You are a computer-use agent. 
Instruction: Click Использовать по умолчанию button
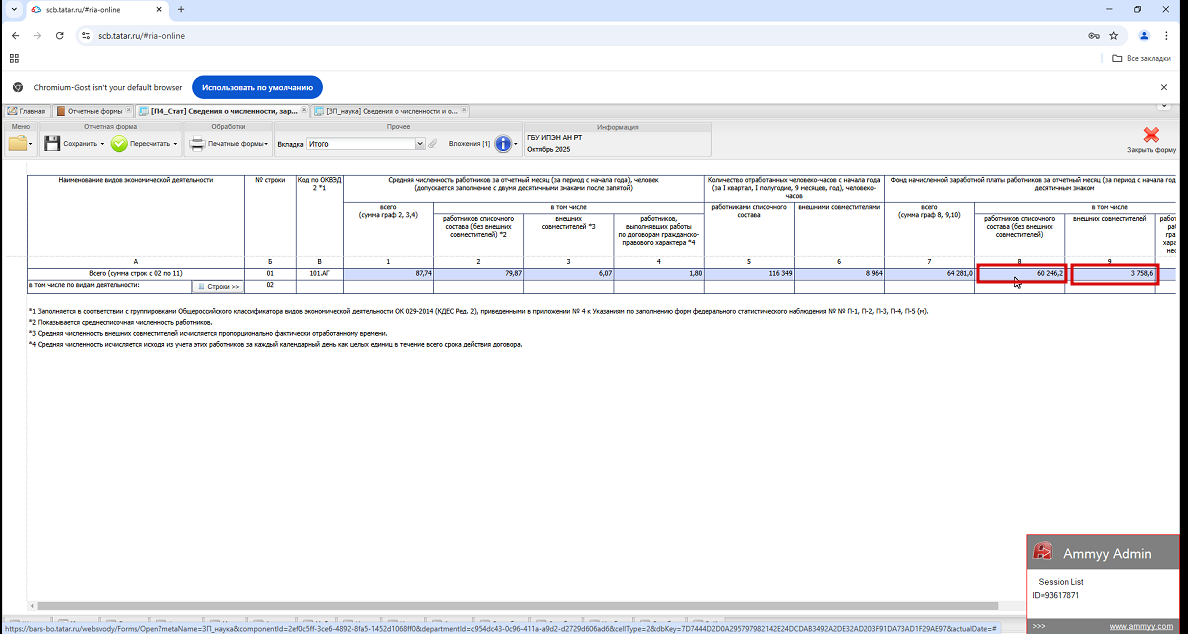coord(258,87)
